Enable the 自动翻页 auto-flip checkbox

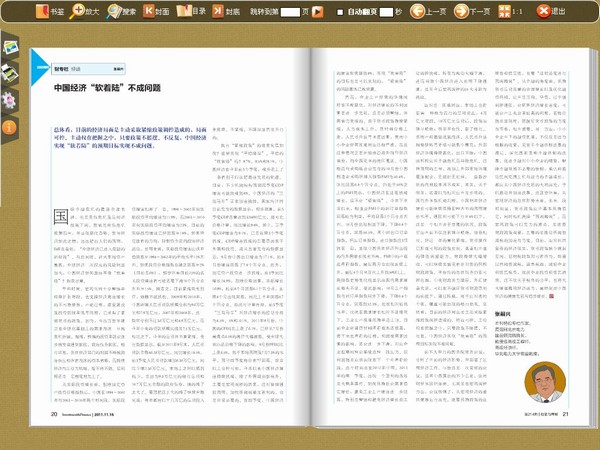(340, 12)
